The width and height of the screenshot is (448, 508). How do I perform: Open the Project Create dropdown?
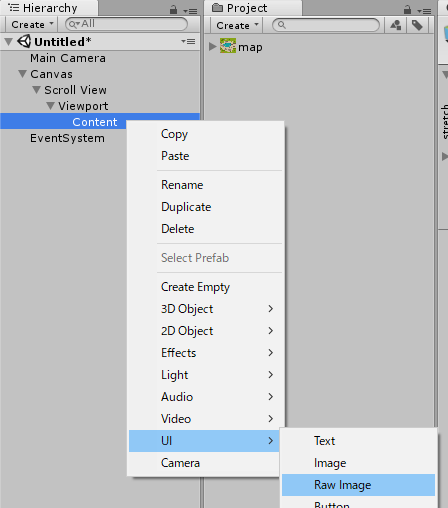tap(237, 25)
